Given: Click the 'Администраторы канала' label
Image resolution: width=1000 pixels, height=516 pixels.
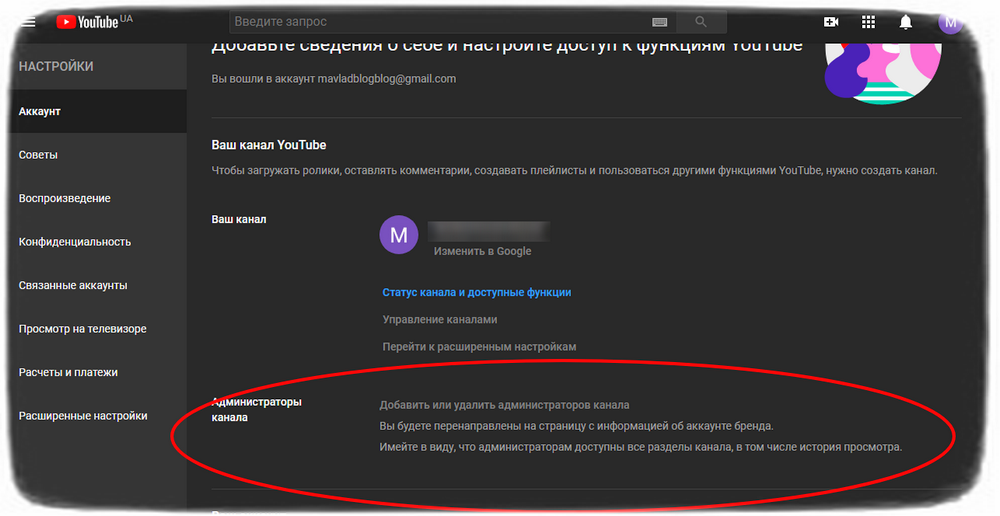Looking at the screenshot, I should click(x=256, y=409).
